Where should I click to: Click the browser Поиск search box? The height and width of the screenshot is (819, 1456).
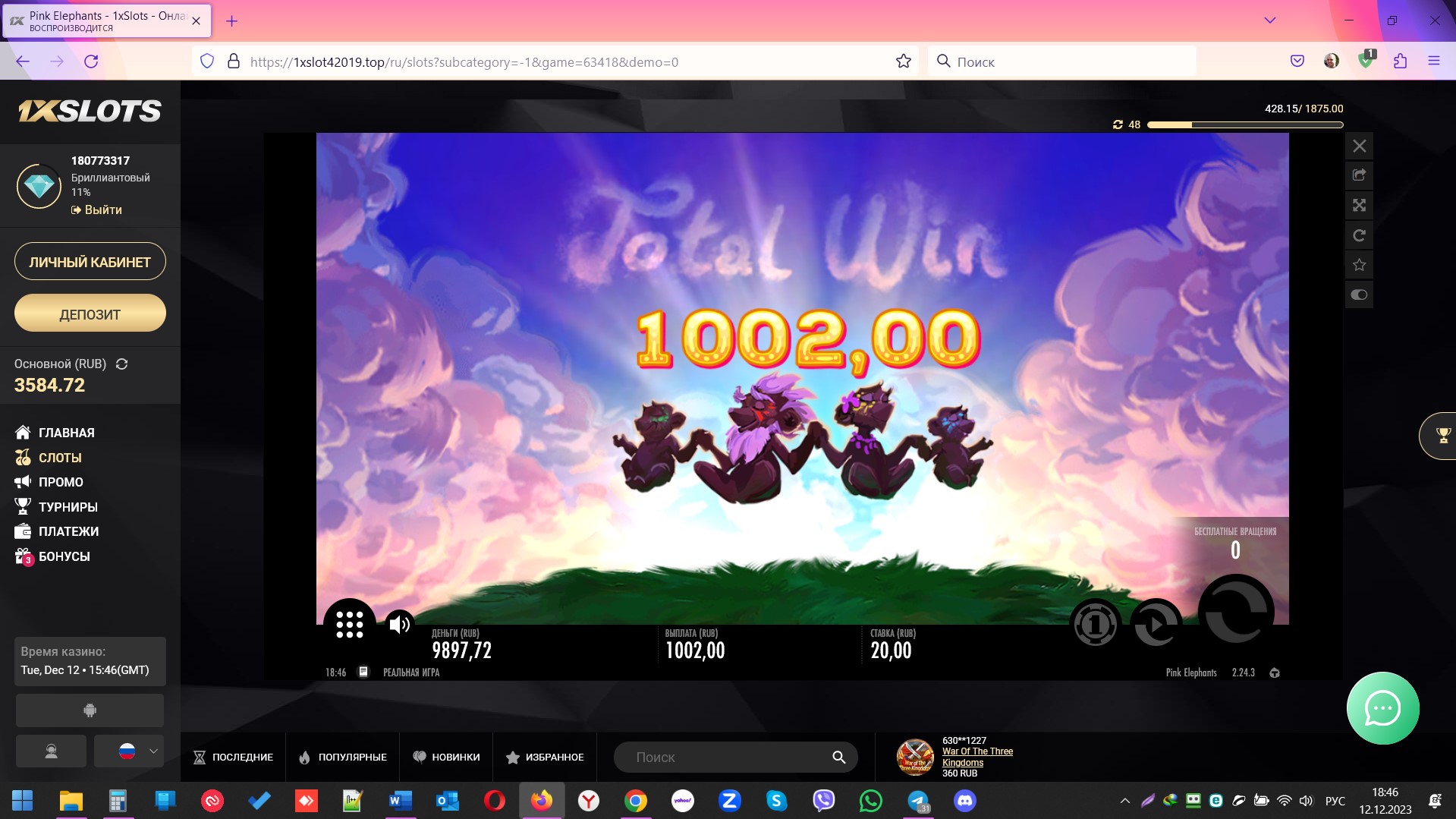1062,61
